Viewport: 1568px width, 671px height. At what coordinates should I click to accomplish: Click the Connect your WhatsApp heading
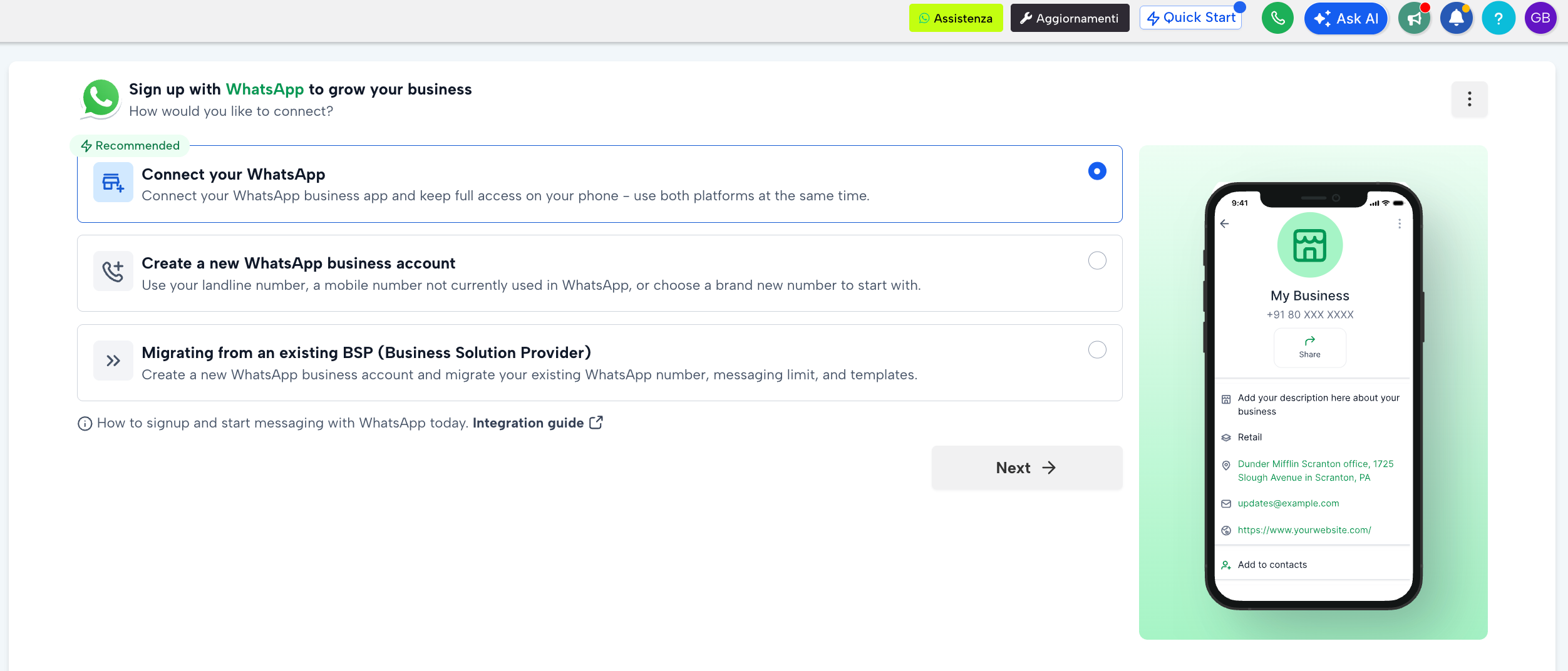pos(234,175)
